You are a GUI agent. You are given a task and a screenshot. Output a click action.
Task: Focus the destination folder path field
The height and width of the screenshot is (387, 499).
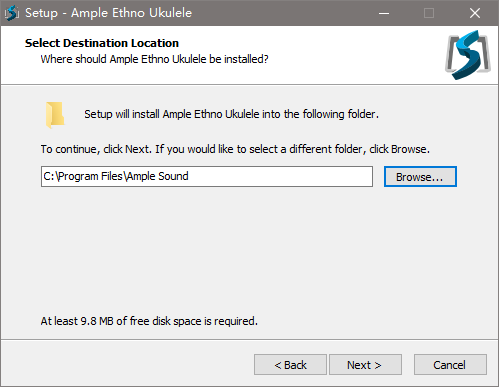click(207, 176)
